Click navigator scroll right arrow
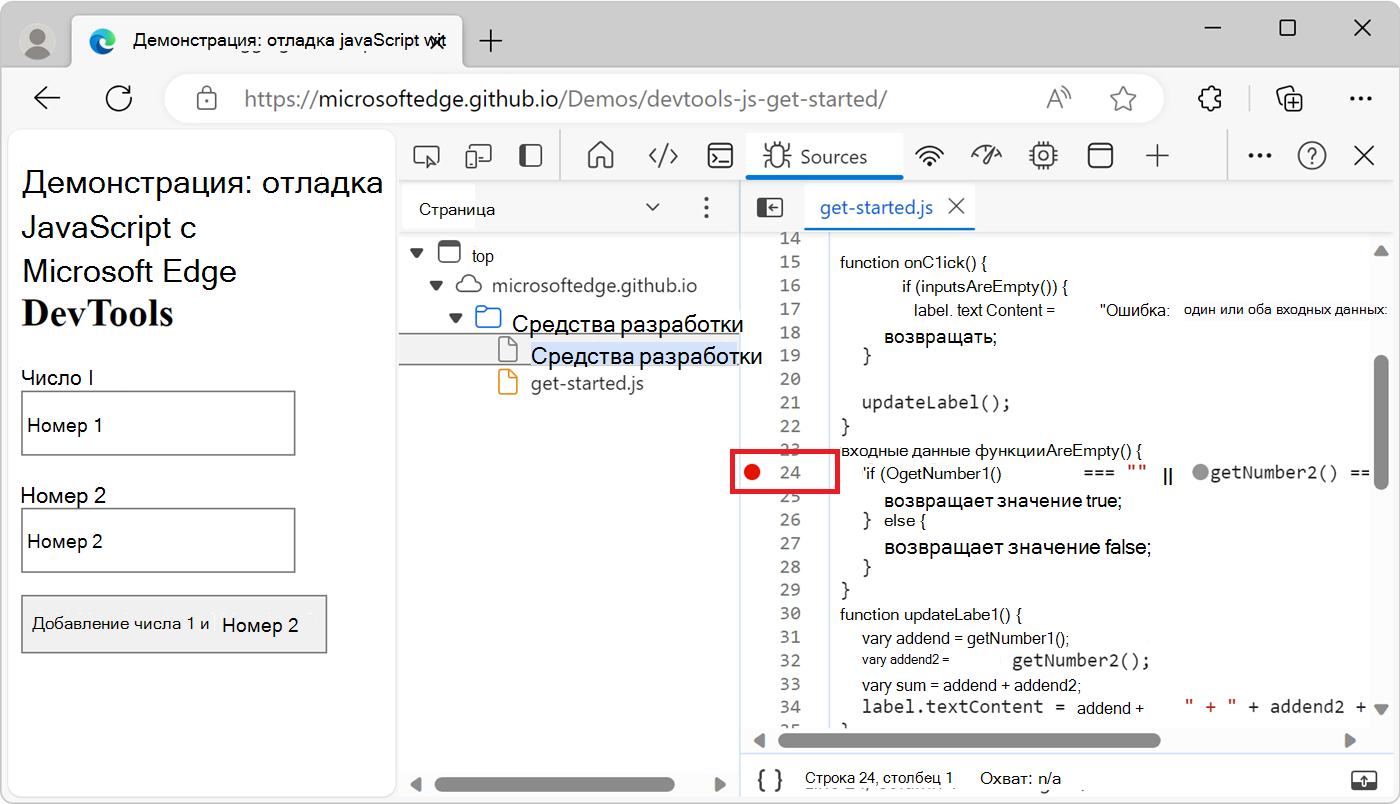The width and height of the screenshot is (1400, 804). (x=720, y=784)
